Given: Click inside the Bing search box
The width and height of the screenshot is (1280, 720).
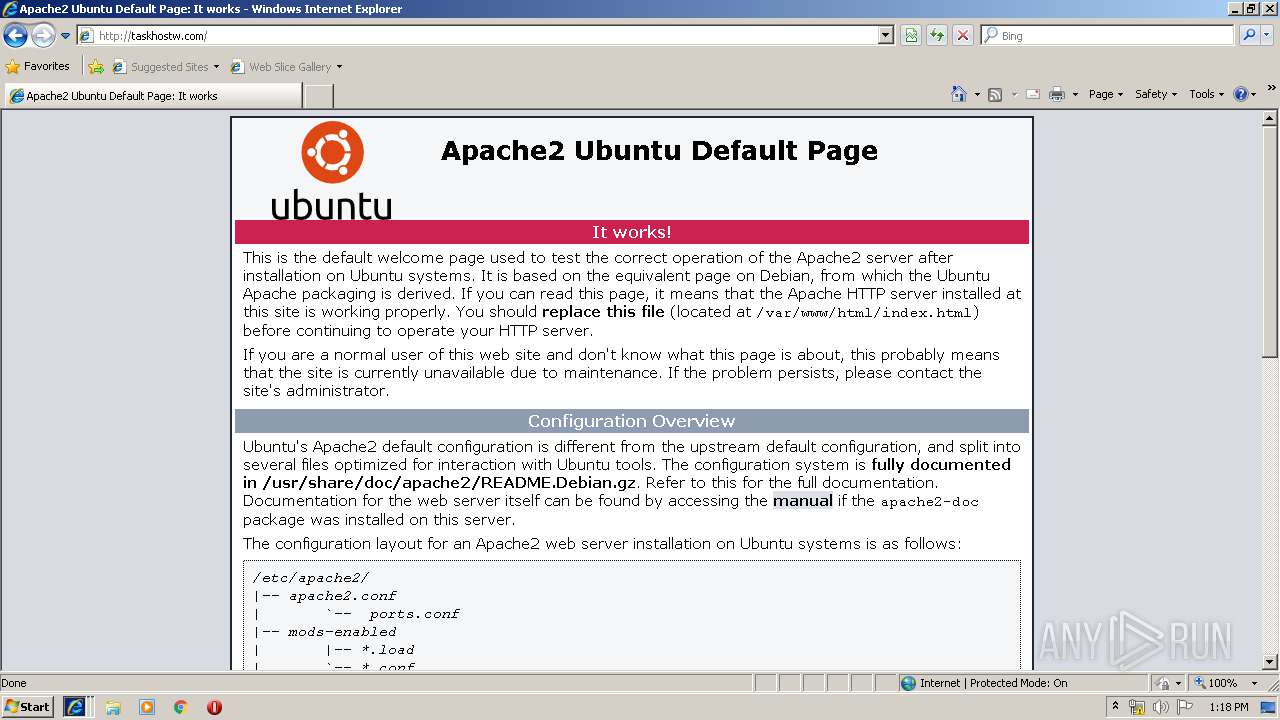Looking at the screenshot, I should point(1115,36).
